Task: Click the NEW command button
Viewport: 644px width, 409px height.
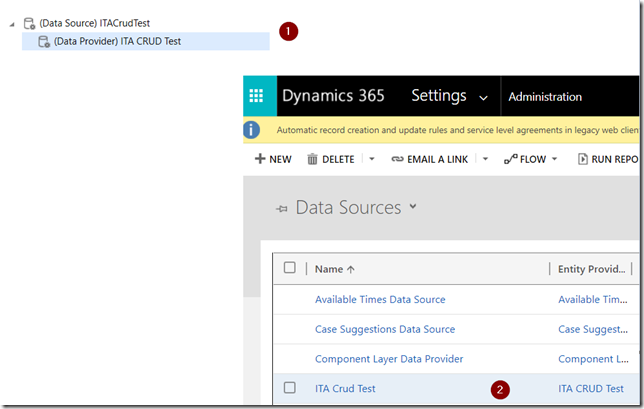Action: 273,159
